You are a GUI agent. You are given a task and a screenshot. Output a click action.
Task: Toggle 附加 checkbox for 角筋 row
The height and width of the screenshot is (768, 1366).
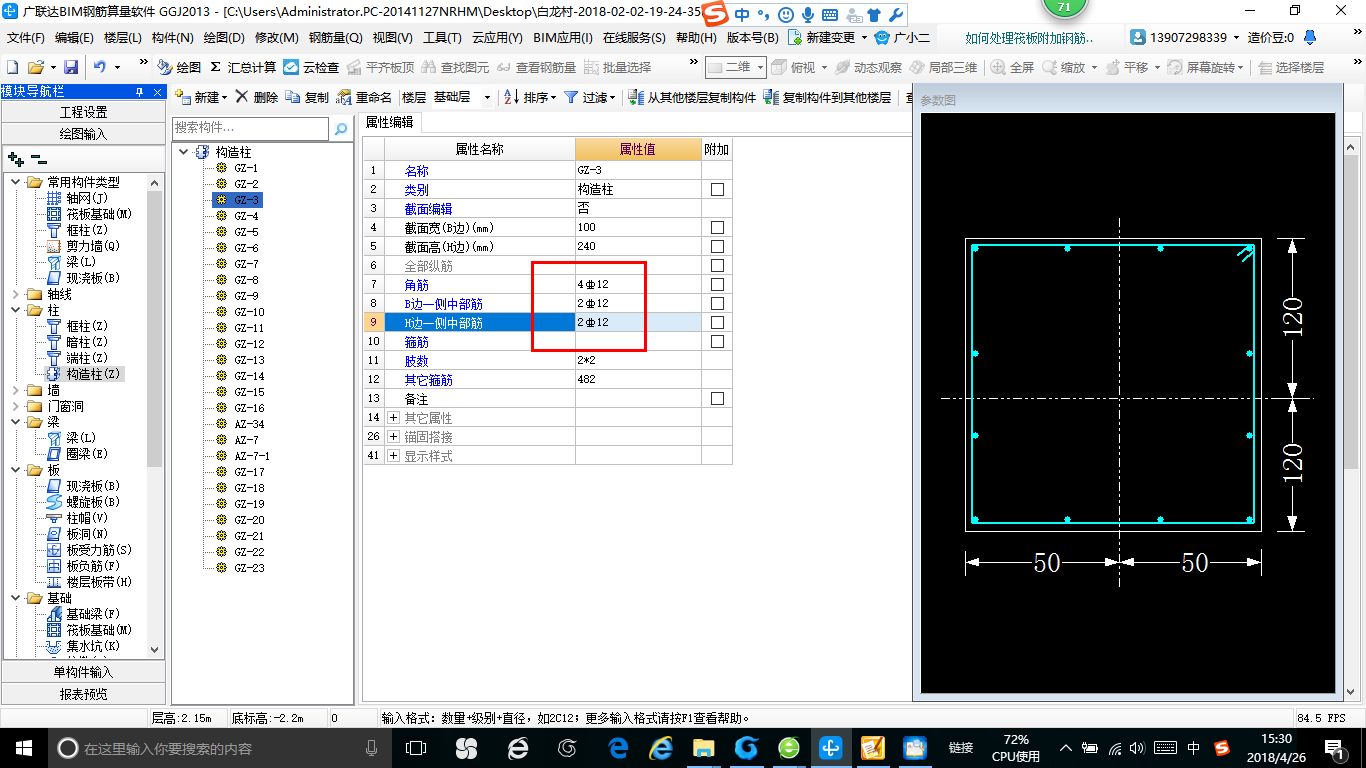point(717,285)
